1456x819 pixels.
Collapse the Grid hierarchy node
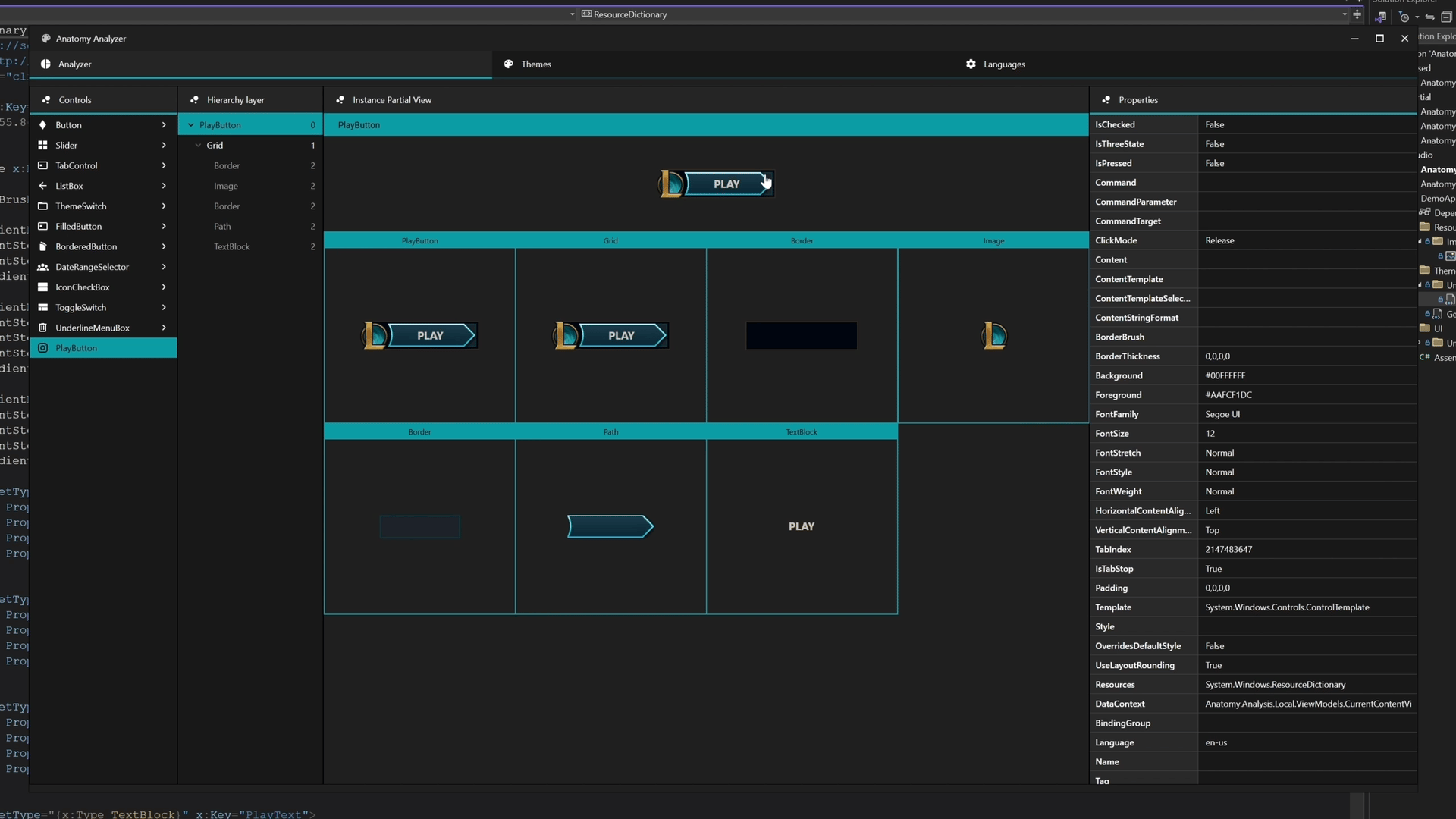pyautogui.click(x=198, y=146)
